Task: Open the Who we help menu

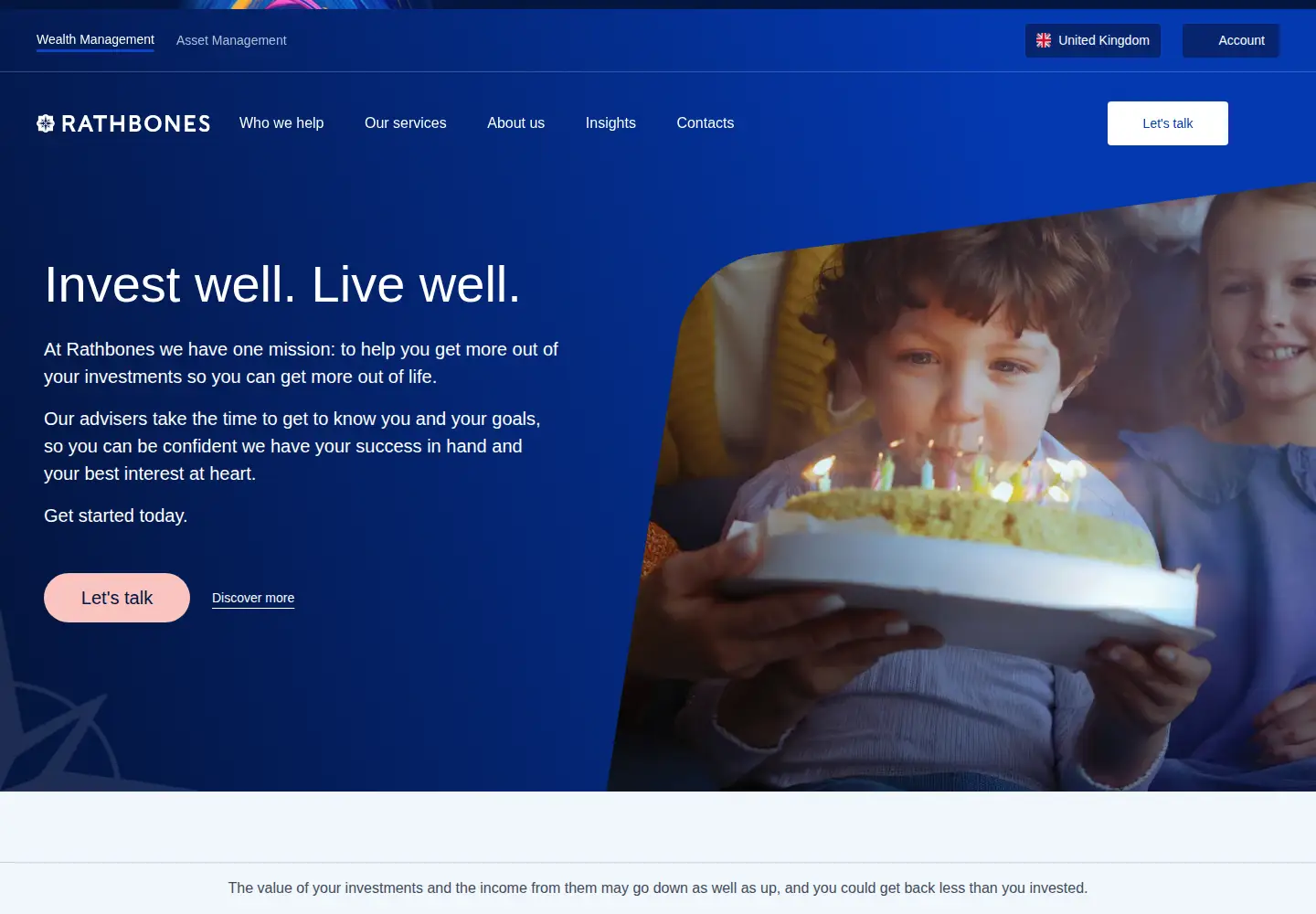Action: 281,123
